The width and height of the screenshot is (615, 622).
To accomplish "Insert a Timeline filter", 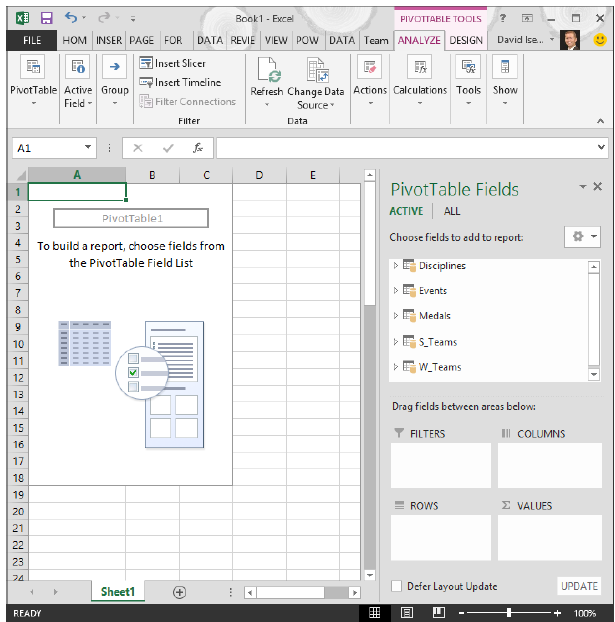I will (x=180, y=82).
